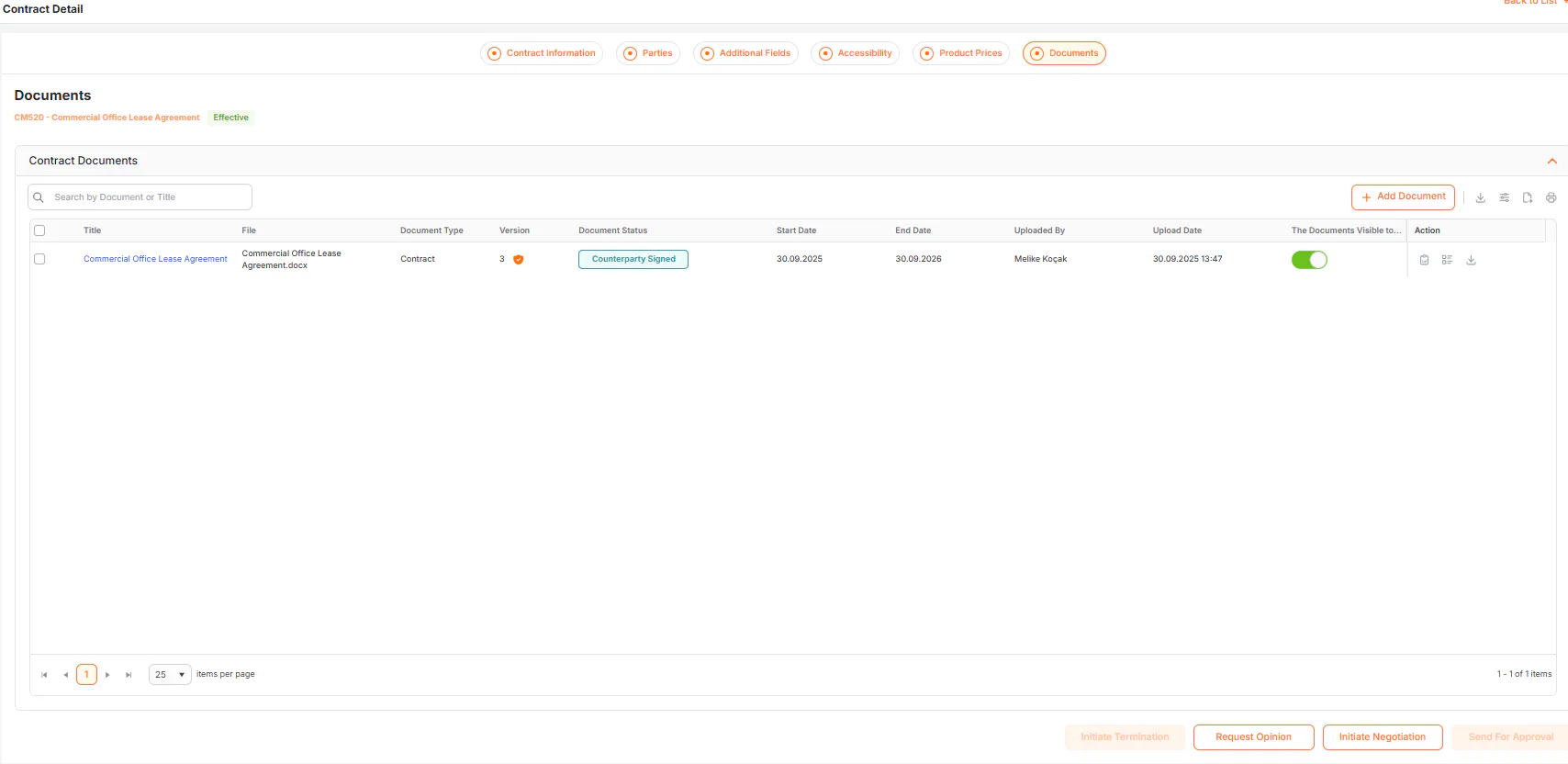Go to the Additional Fields tab
This screenshot has width=1568, height=764.
[745, 53]
